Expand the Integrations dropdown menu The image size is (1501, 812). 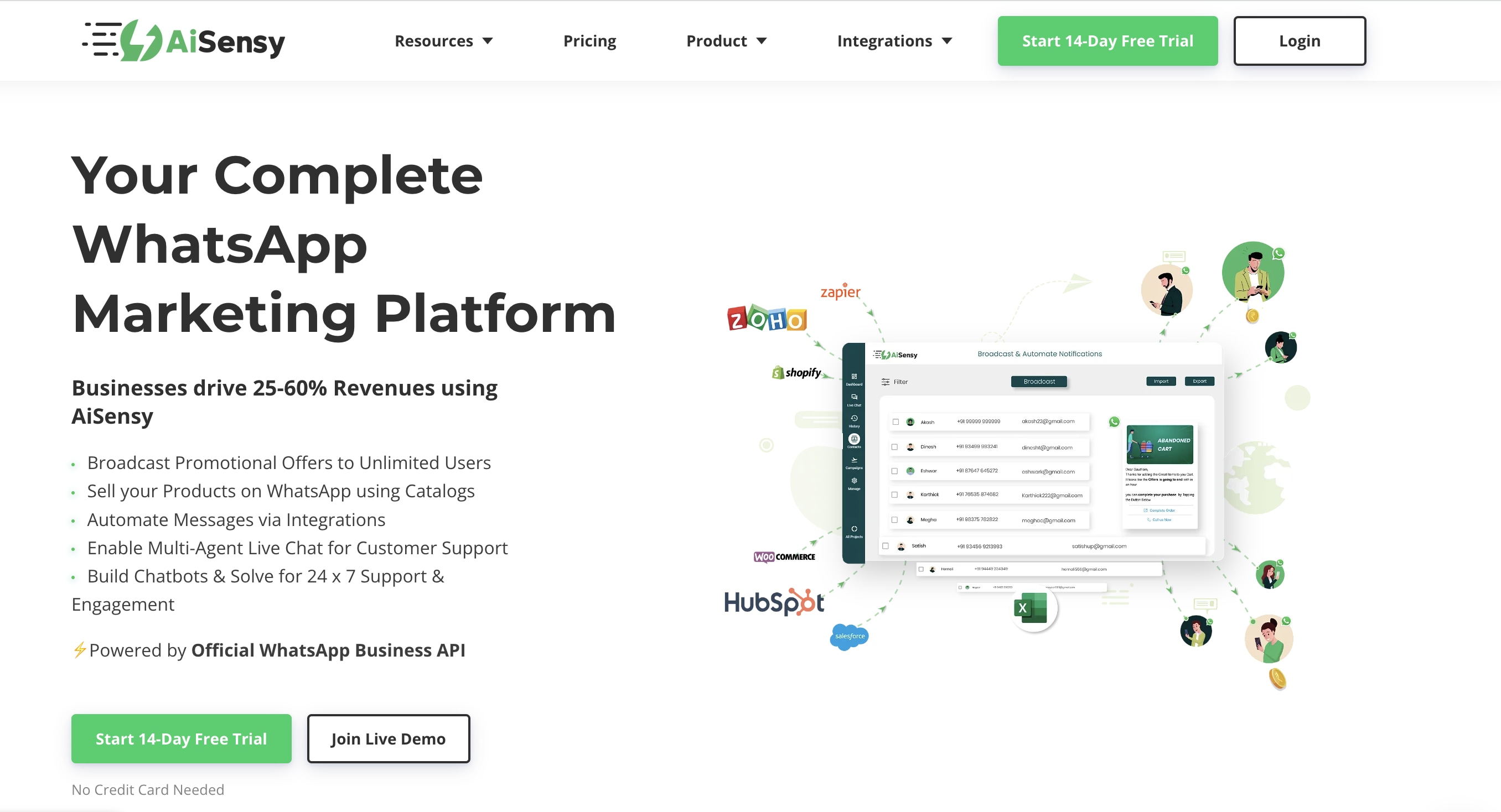coord(893,41)
